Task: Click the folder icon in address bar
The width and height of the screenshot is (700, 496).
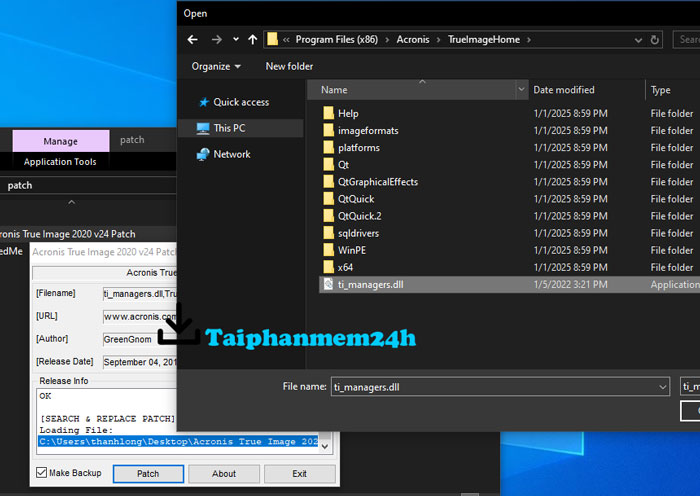Action: tap(272, 39)
